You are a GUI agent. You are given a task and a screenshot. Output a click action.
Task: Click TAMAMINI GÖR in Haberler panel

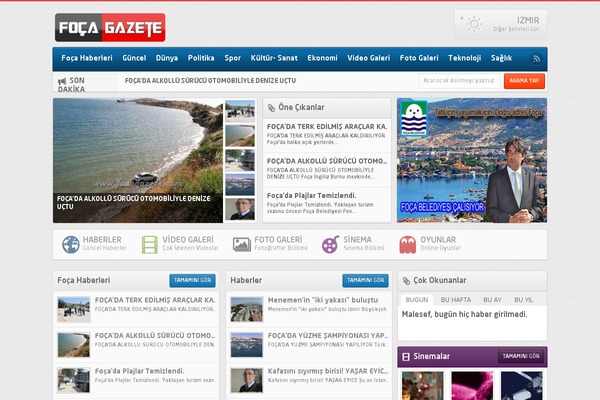[x=365, y=281]
